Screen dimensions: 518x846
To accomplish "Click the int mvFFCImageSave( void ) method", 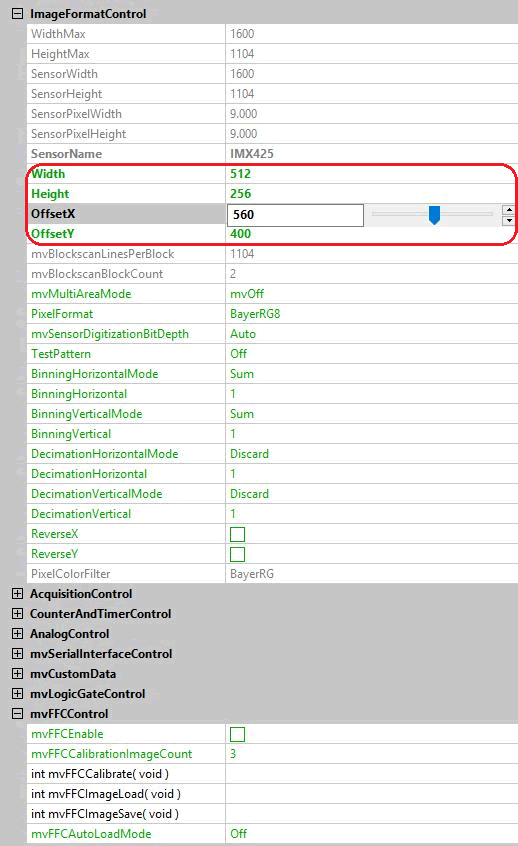I will (x=105, y=814).
